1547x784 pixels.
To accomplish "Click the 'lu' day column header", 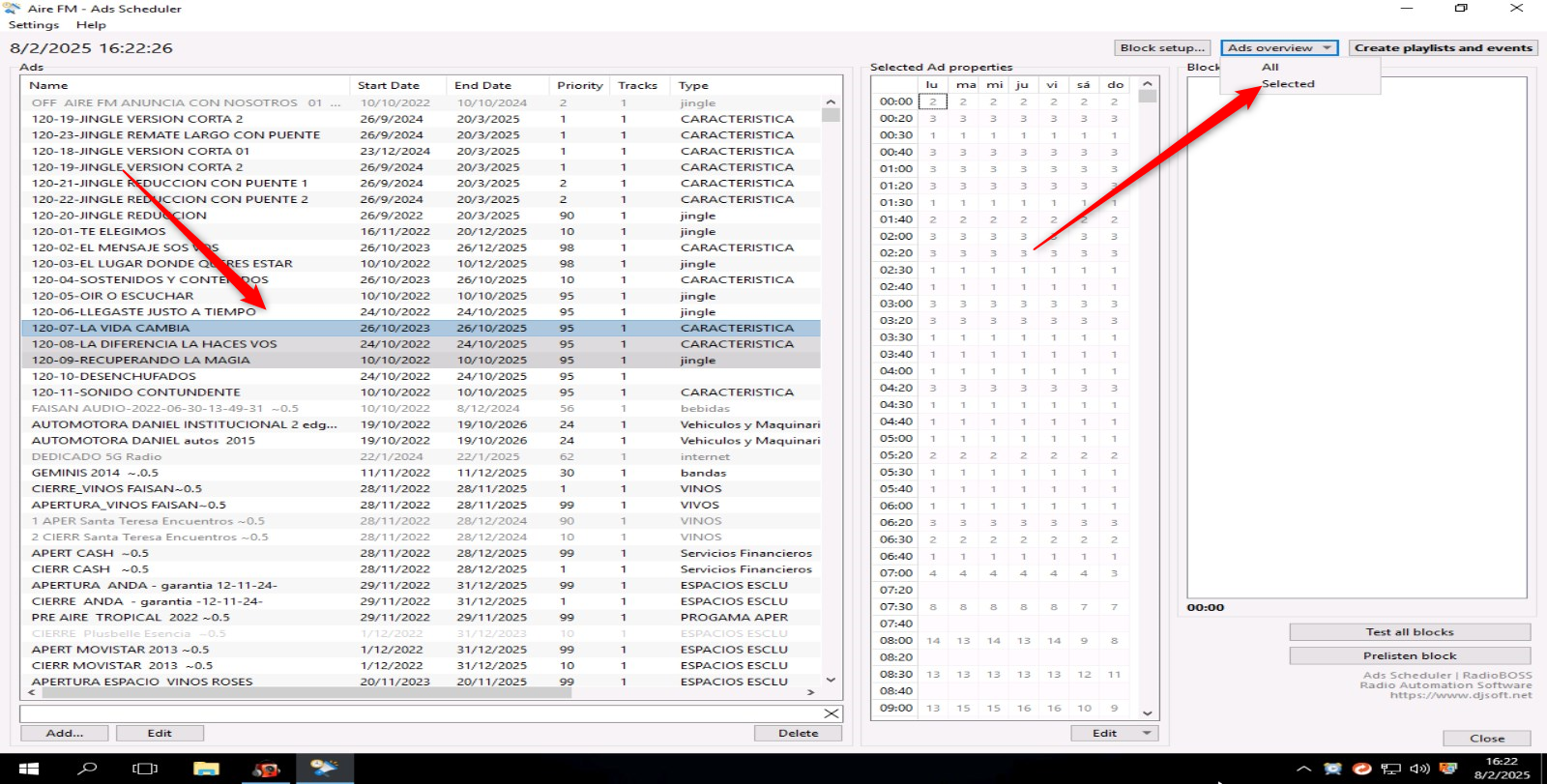I will [932, 85].
